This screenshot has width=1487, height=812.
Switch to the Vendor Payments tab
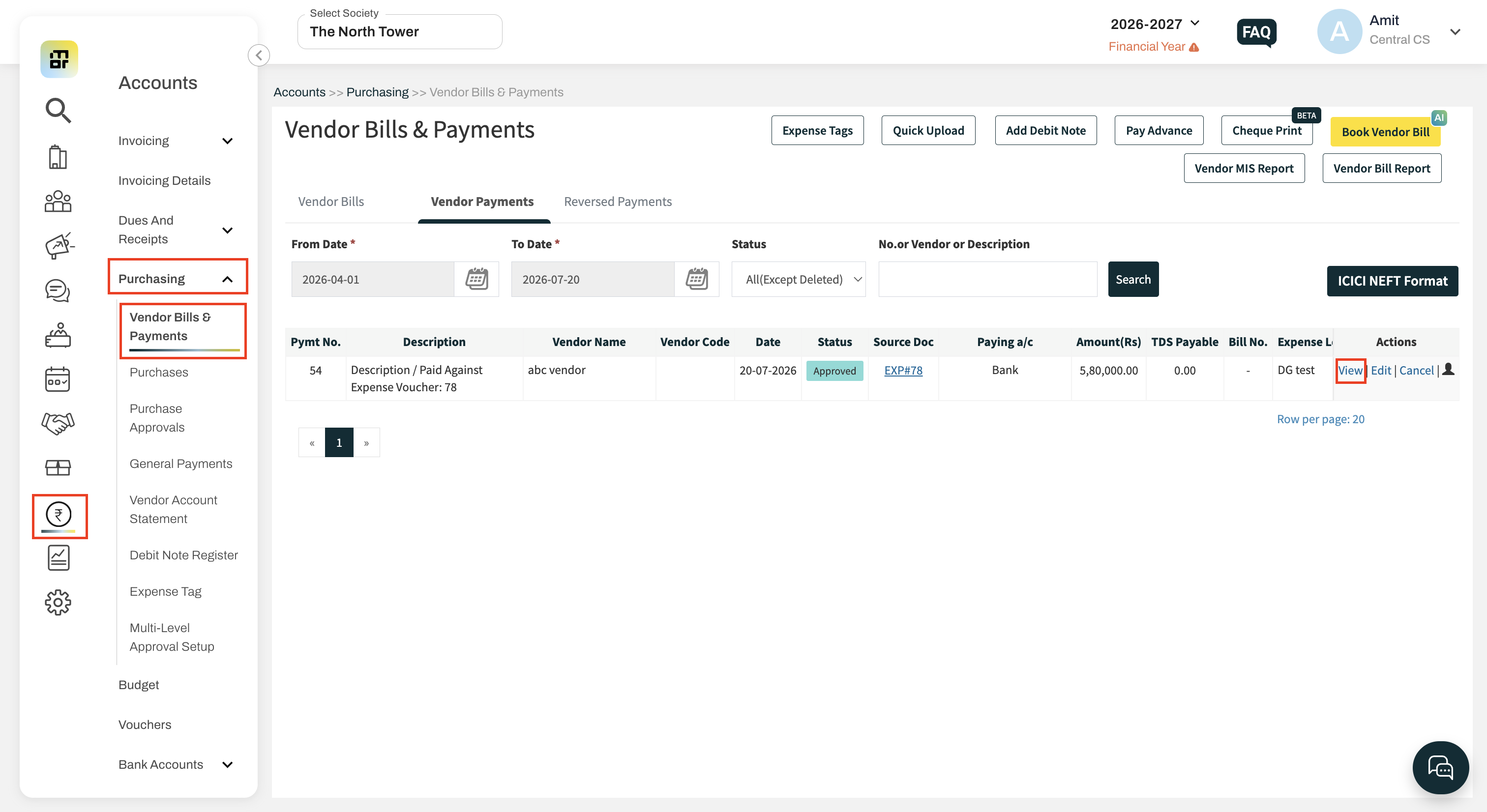tap(482, 202)
